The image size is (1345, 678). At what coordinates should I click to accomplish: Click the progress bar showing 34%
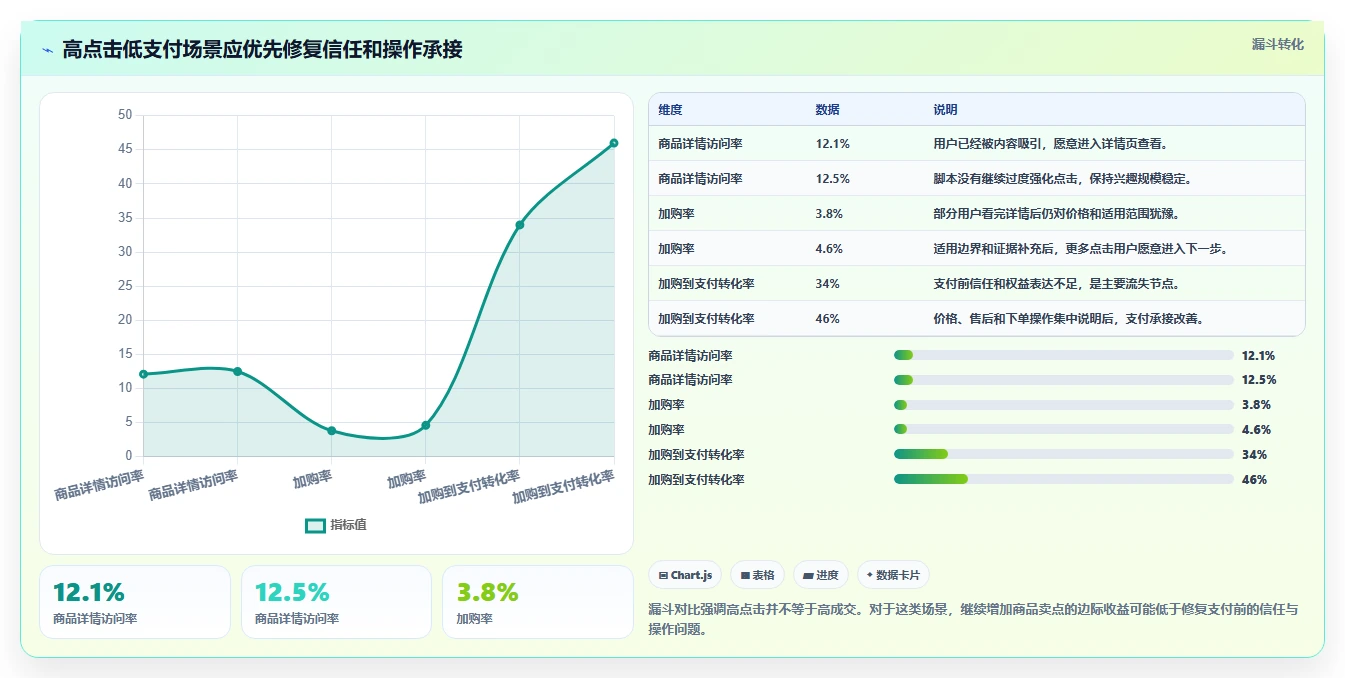[1064, 455]
